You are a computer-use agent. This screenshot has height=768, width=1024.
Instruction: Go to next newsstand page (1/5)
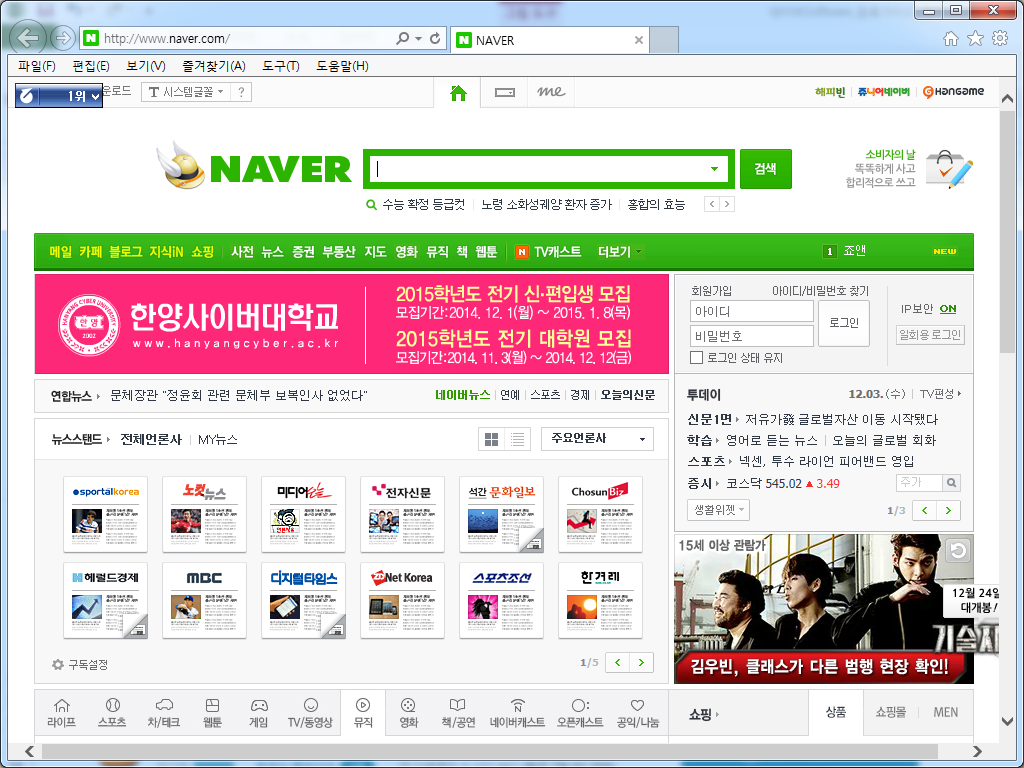(x=641, y=662)
